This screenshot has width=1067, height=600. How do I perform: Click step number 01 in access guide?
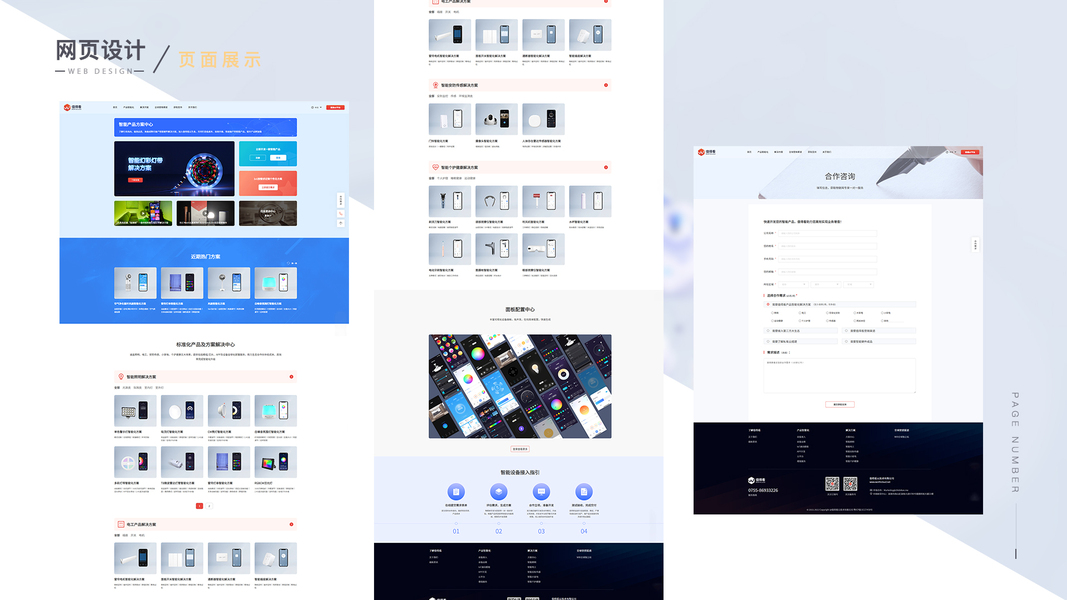click(456, 531)
